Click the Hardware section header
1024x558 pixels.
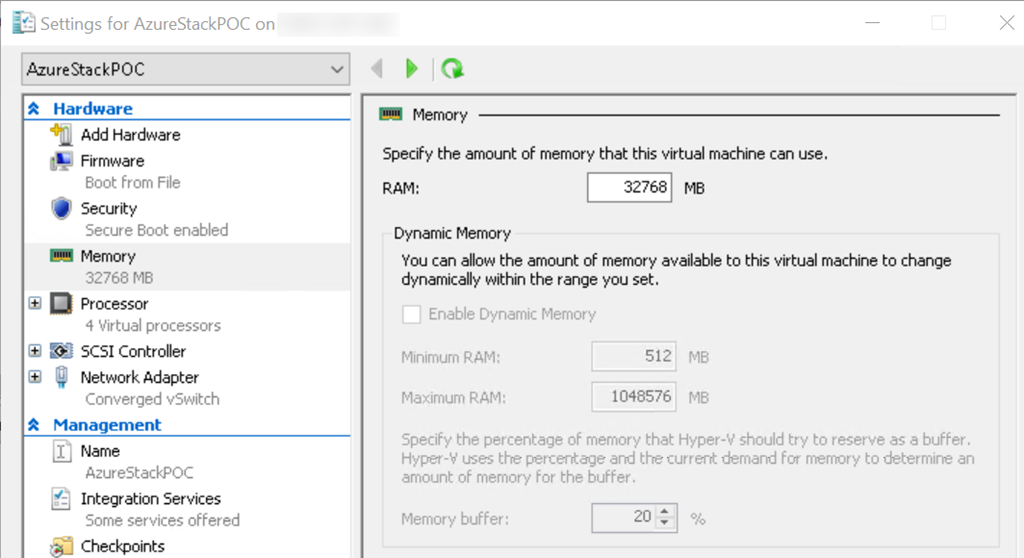tap(93, 108)
